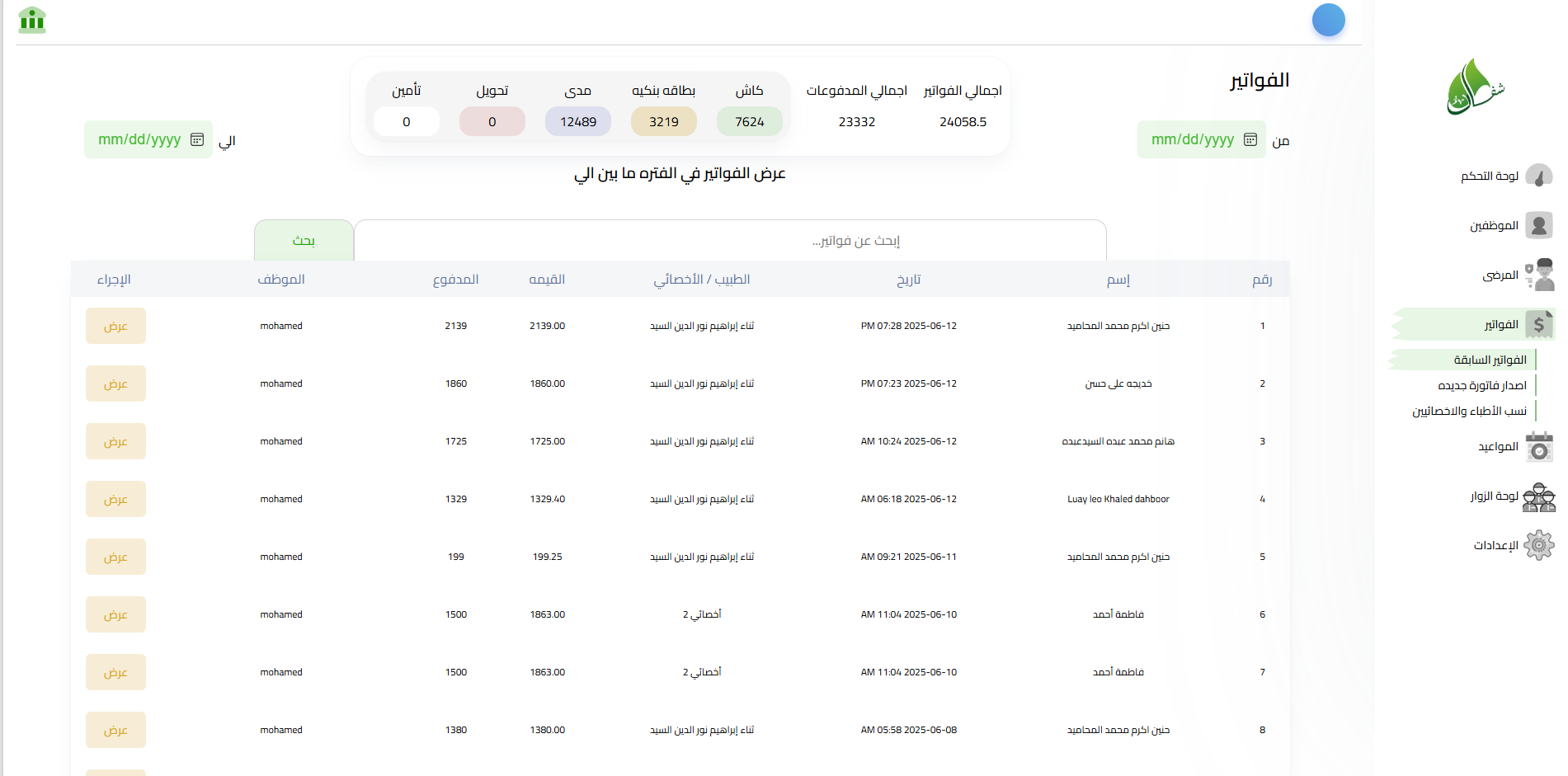Image resolution: width=1568 pixels, height=776 pixels.
Task: Select the الموظفين employees sidebar icon
Action: [1537, 225]
